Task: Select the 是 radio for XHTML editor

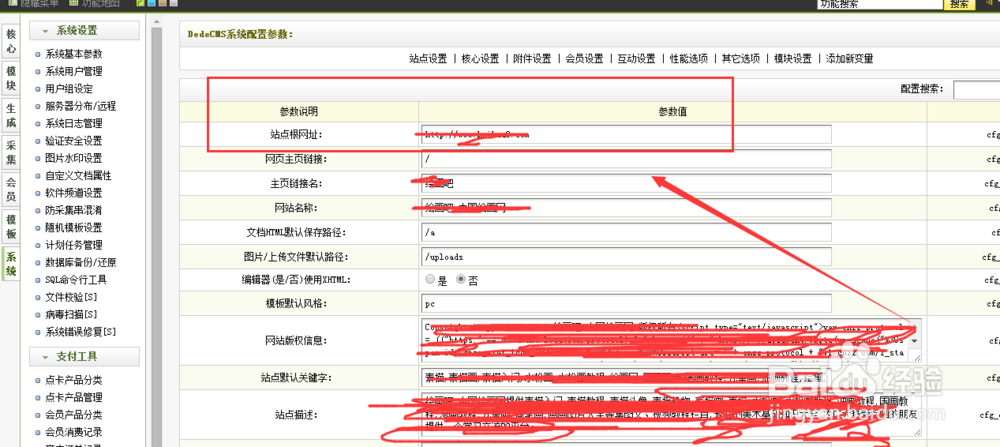Action: (x=430, y=279)
